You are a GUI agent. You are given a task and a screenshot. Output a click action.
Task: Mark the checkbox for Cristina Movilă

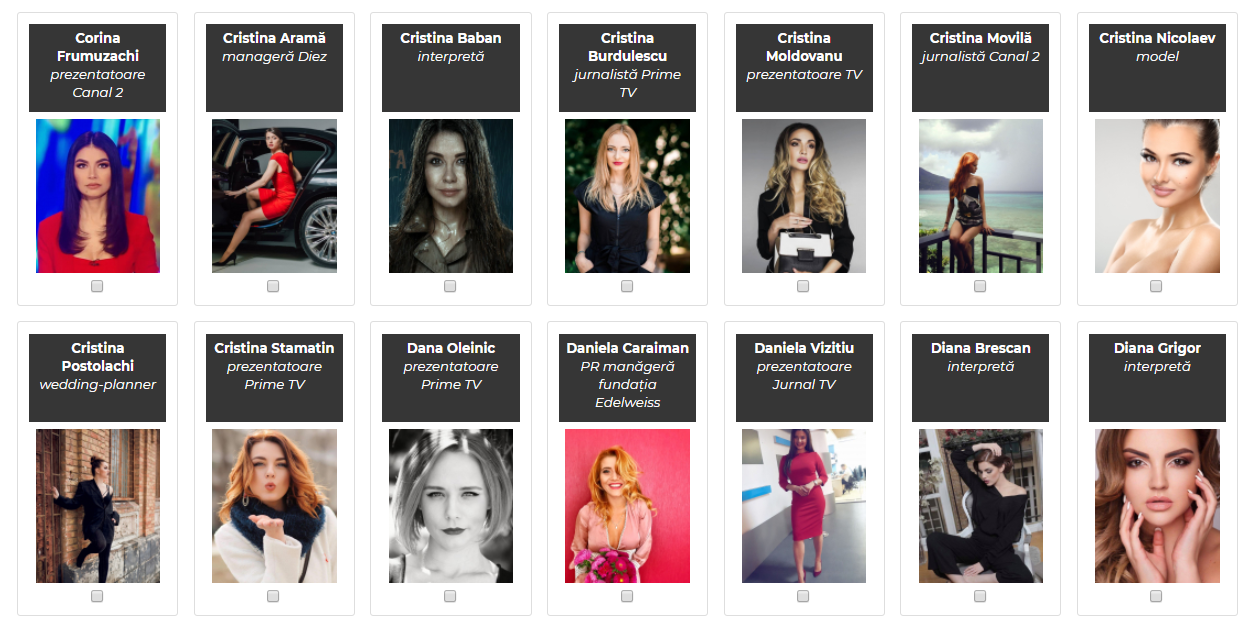pos(980,286)
